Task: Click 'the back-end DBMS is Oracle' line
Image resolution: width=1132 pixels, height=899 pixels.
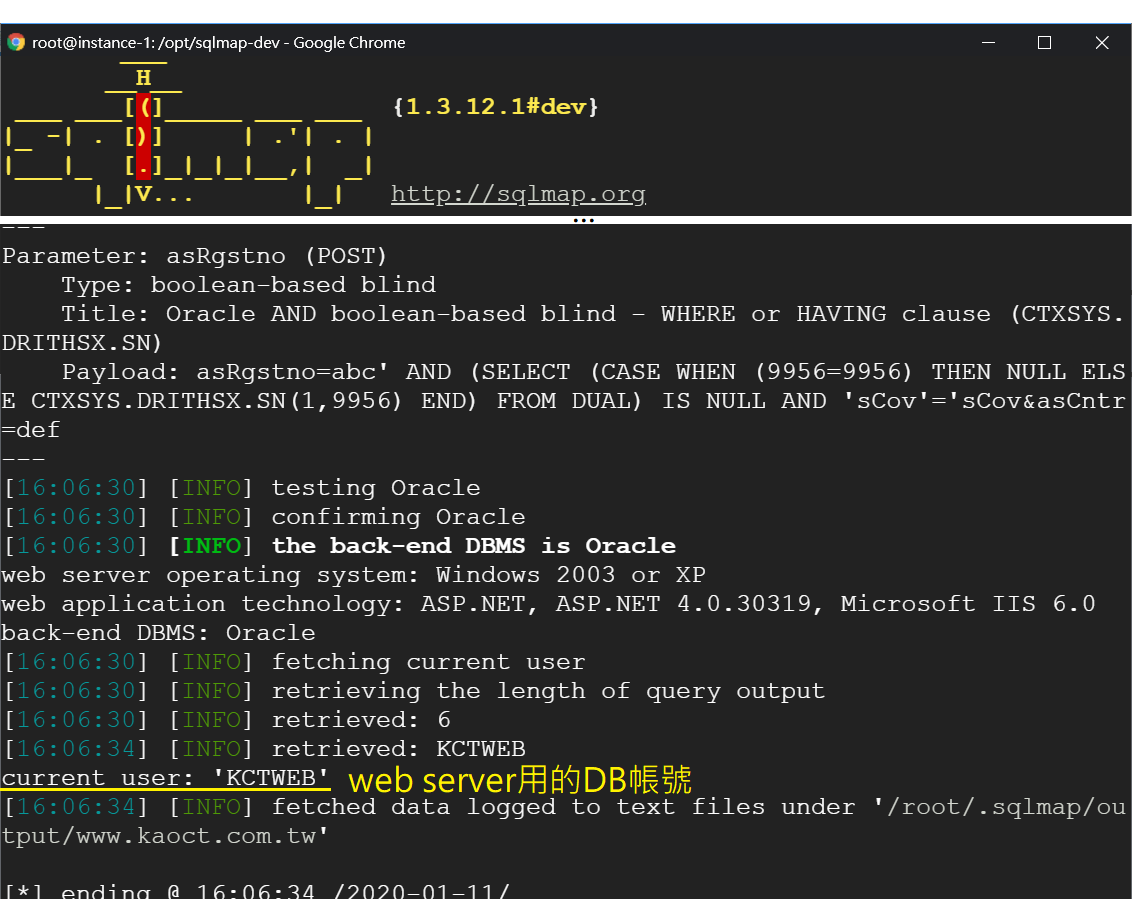Action: point(339,546)
